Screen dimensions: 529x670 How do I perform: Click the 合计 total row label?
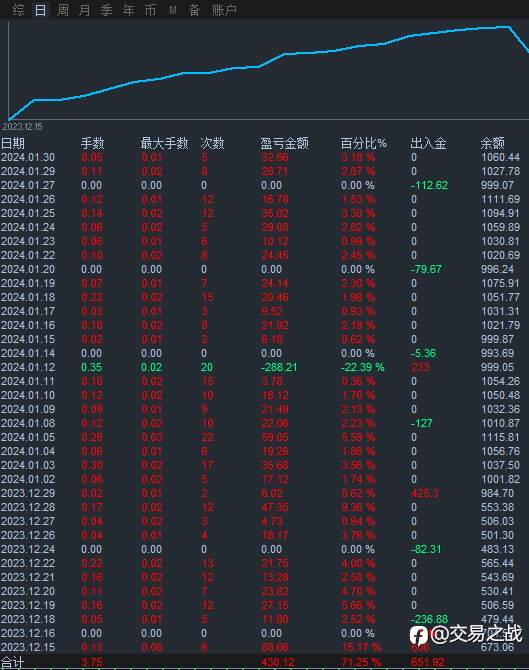pyautogui.click(x=12, y=663)
